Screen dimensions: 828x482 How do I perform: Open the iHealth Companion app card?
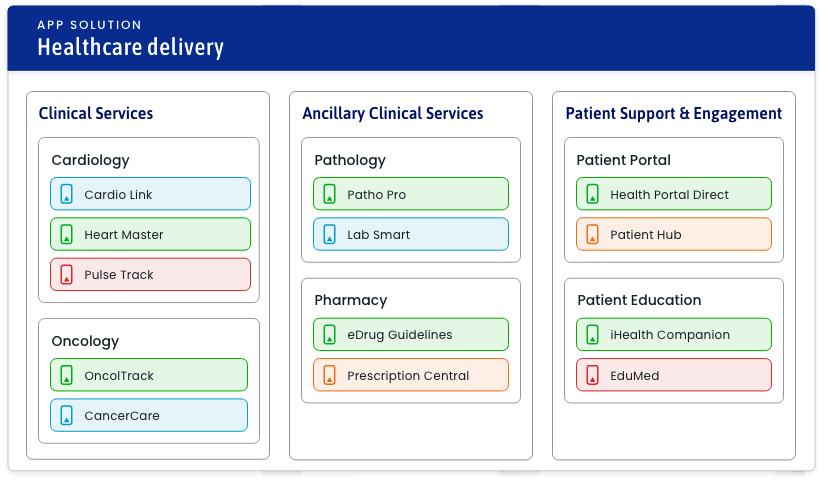point(674,335)
